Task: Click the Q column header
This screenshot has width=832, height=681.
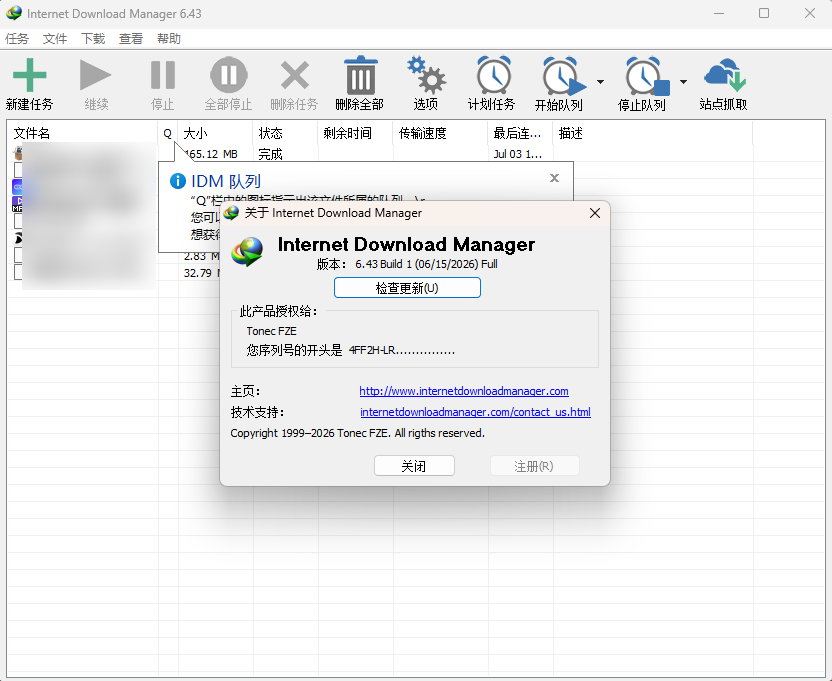Action: click(x=168, y=133)
